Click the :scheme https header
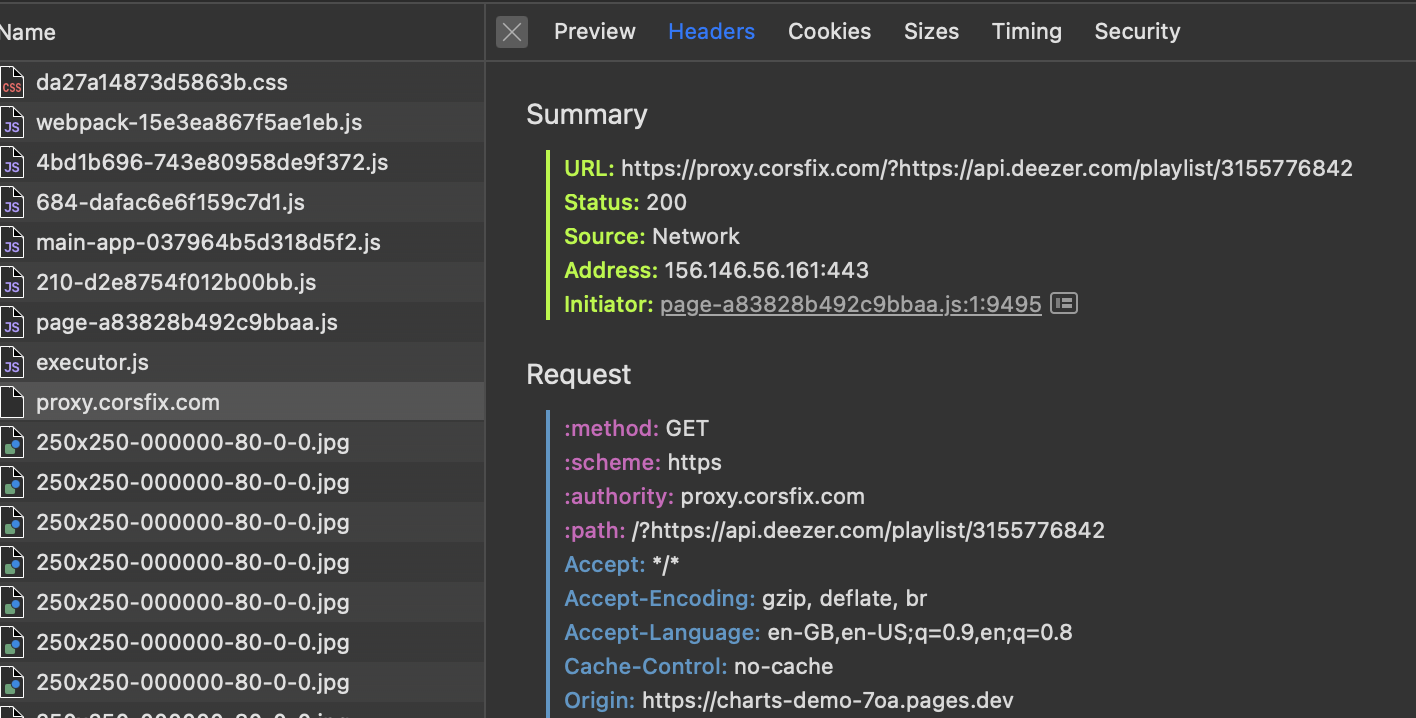The image size is (1416, 718). tap(643, 462)
